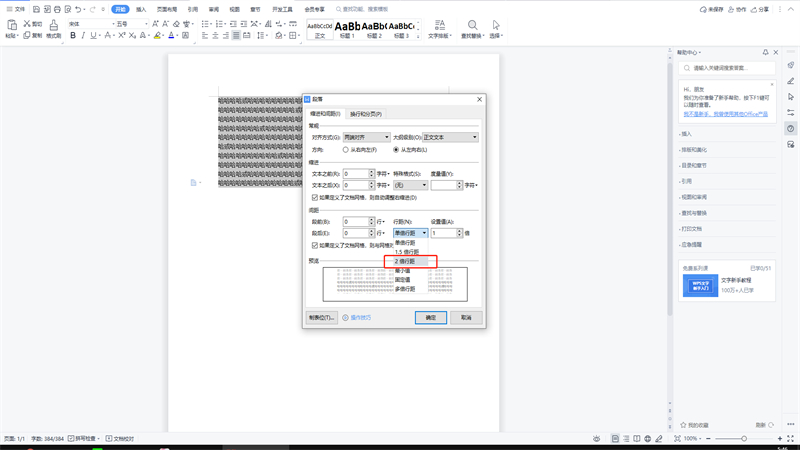Click the indent before text input field
The width and height of the screenshot is (800, 450).
[x=356, y=174]
